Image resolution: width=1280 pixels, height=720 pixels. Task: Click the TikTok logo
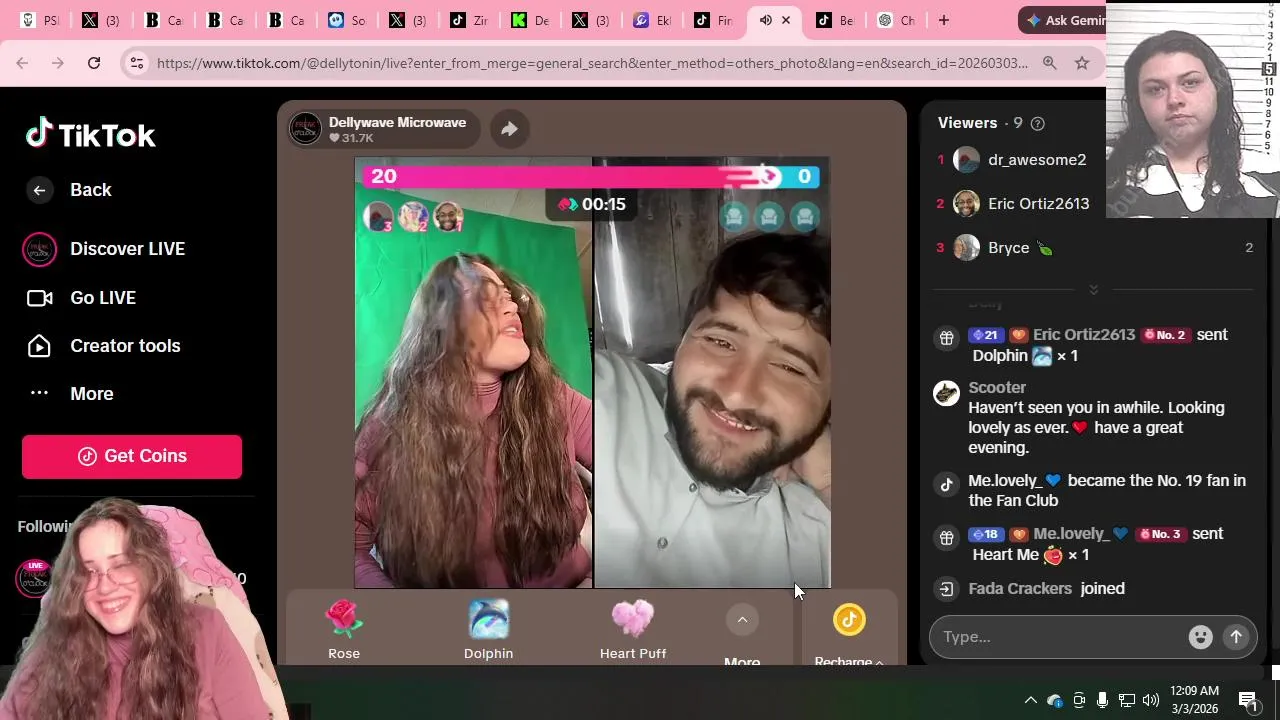point(90,134)
